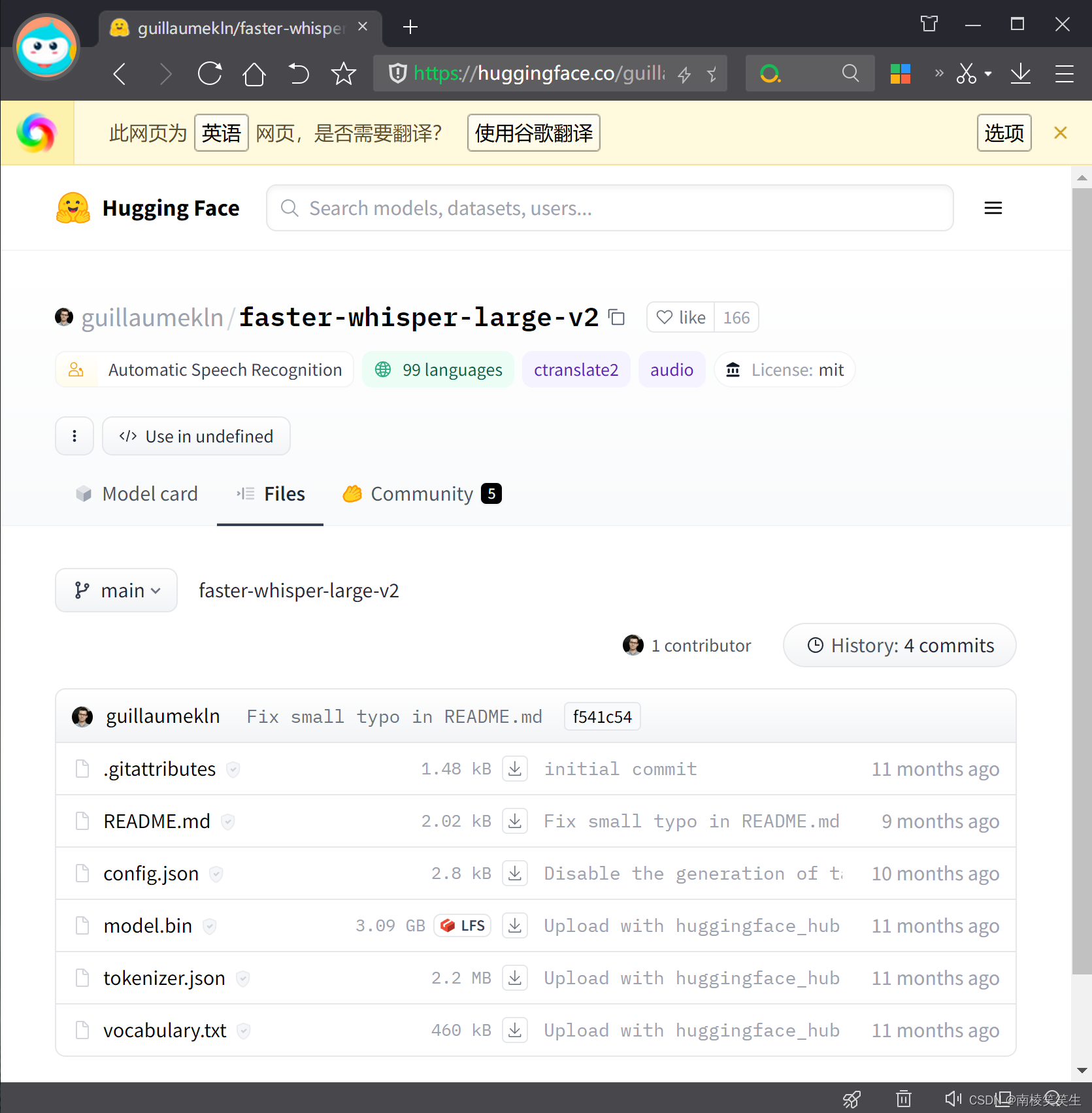This screenshot has height=1113, width=1092.
Task: Select Automatic Speech Recognition tag
Action: 205,369
